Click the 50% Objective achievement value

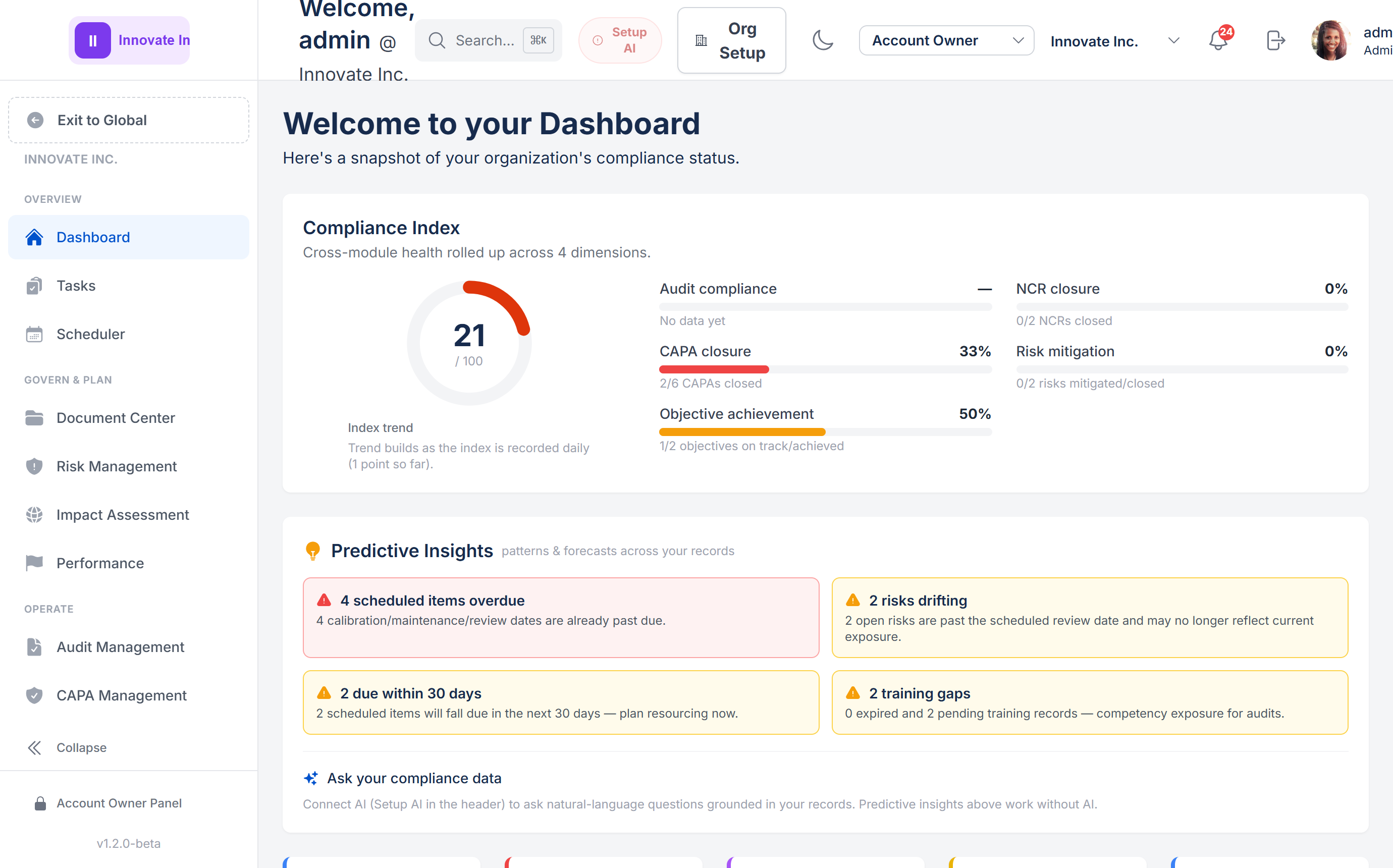point(975,414)
